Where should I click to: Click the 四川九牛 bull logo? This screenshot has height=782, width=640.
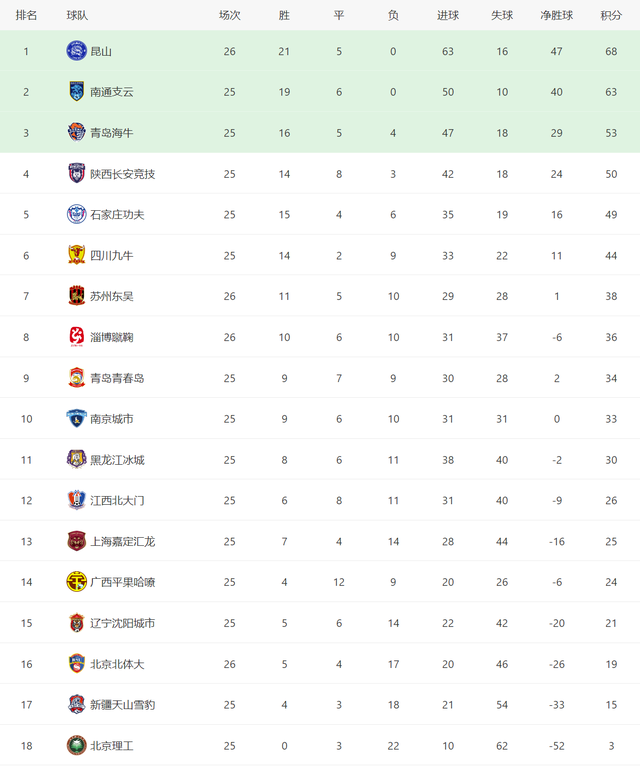(x=76, y=255)
